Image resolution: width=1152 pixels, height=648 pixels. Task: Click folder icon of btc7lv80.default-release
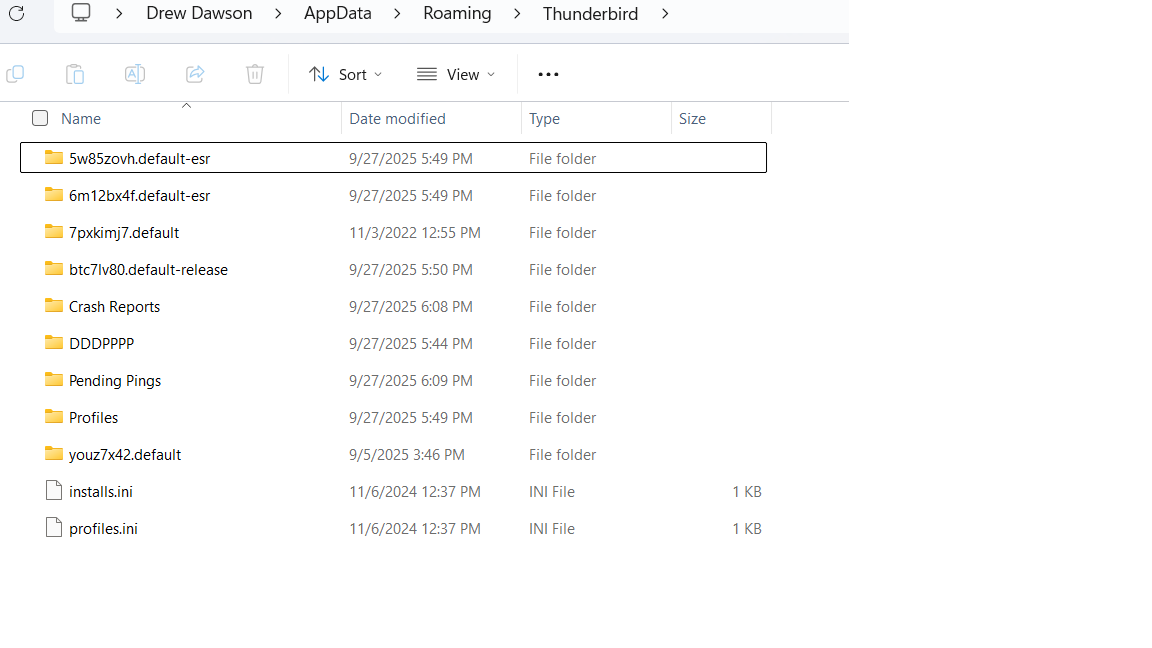pos(54,268)
